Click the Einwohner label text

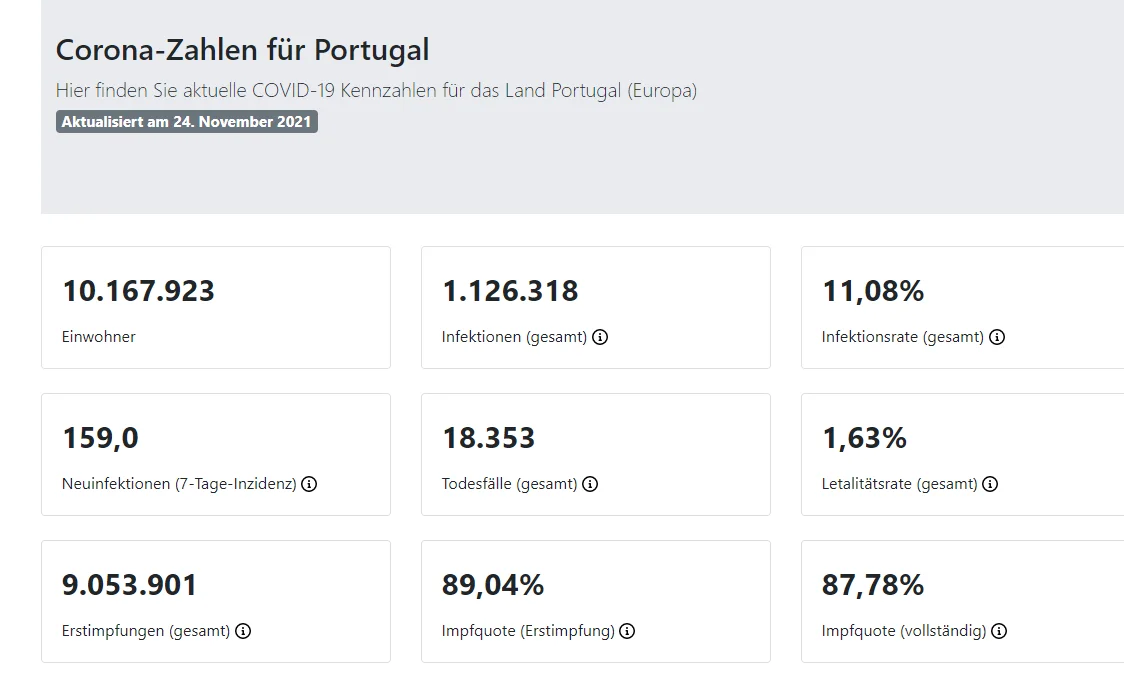98,338
